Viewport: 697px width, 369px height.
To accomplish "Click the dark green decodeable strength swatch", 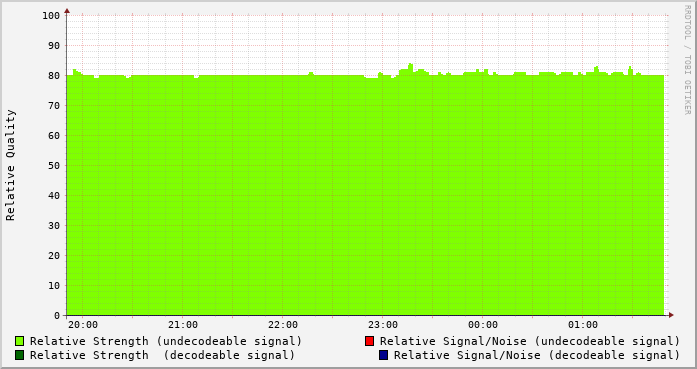I will pos(20,355).
